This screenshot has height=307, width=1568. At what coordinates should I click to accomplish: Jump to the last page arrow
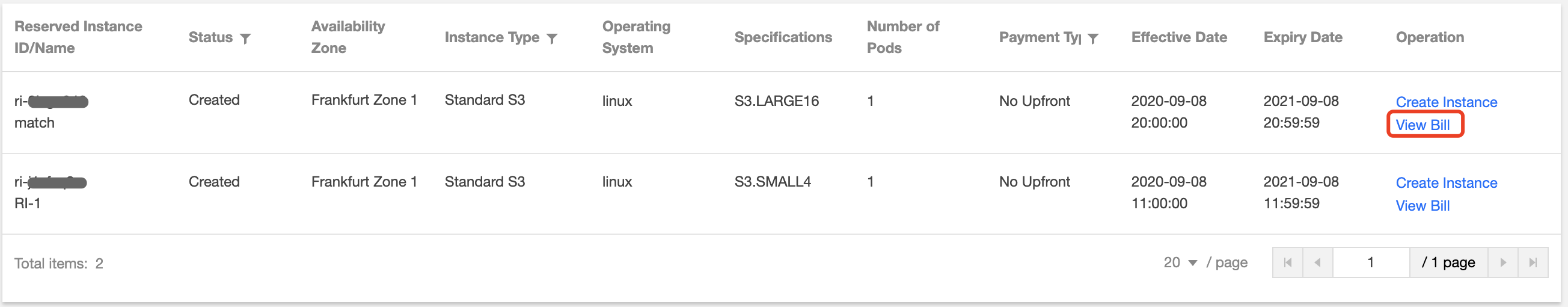point(1533,262)
